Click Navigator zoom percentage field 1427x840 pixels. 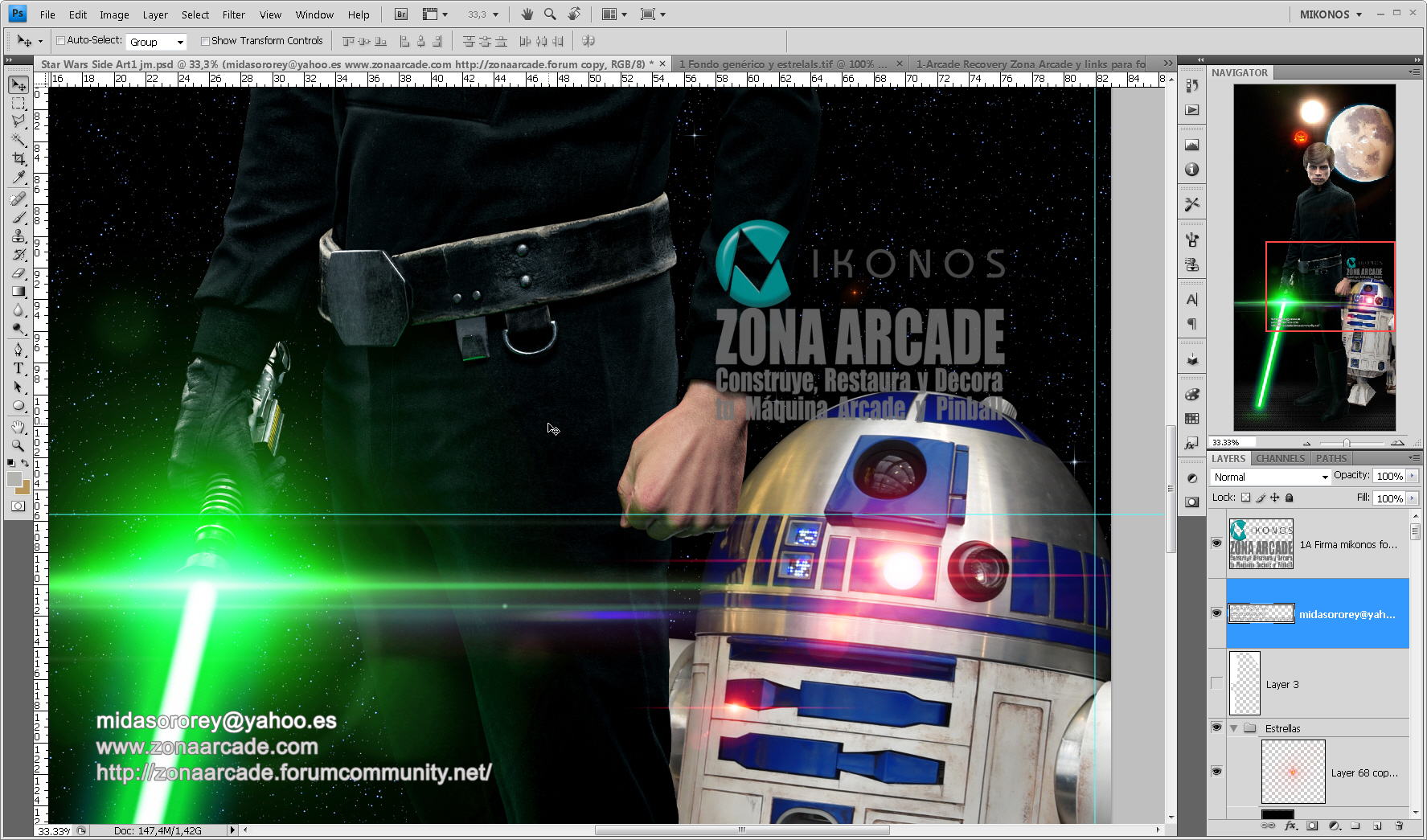pyautogui.click(x=1232, y=443)
